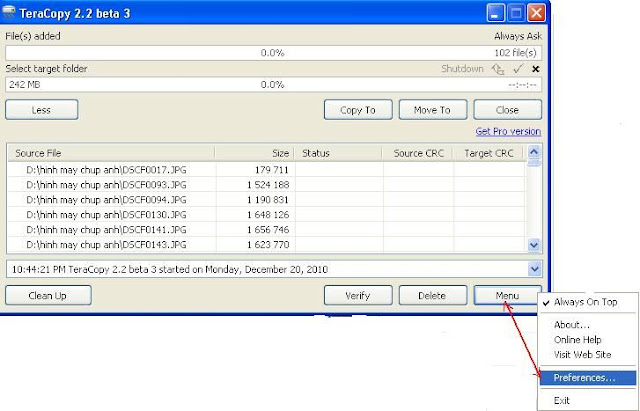Viewport: 640px width, 411px height.
Task: Click the Verify button
Action: click(358, 295)
